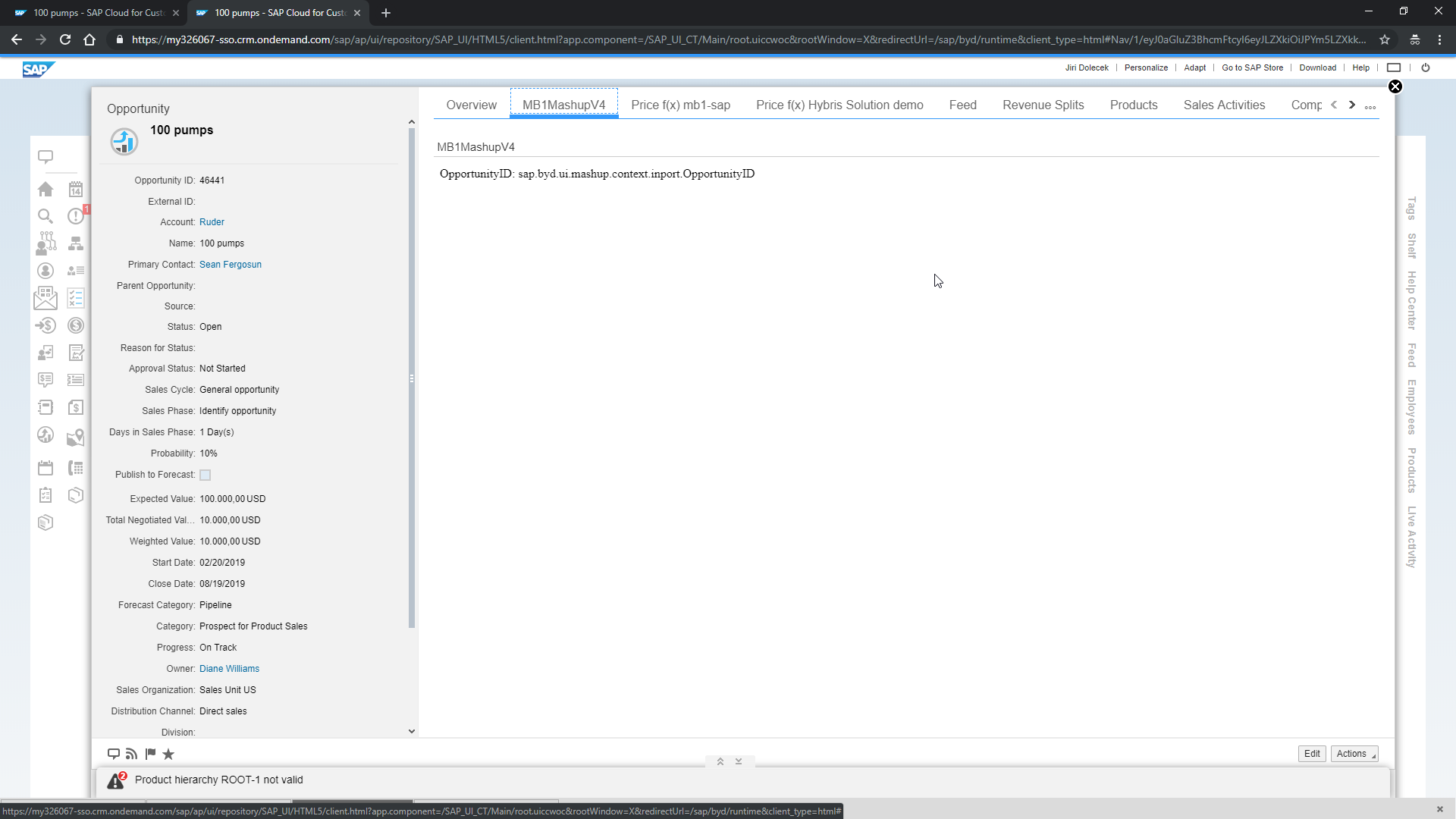Screen dimensions: 1456x819
Task: Click the RSS feed icon below the opportunity panel
Action: (x=131, y=754)
